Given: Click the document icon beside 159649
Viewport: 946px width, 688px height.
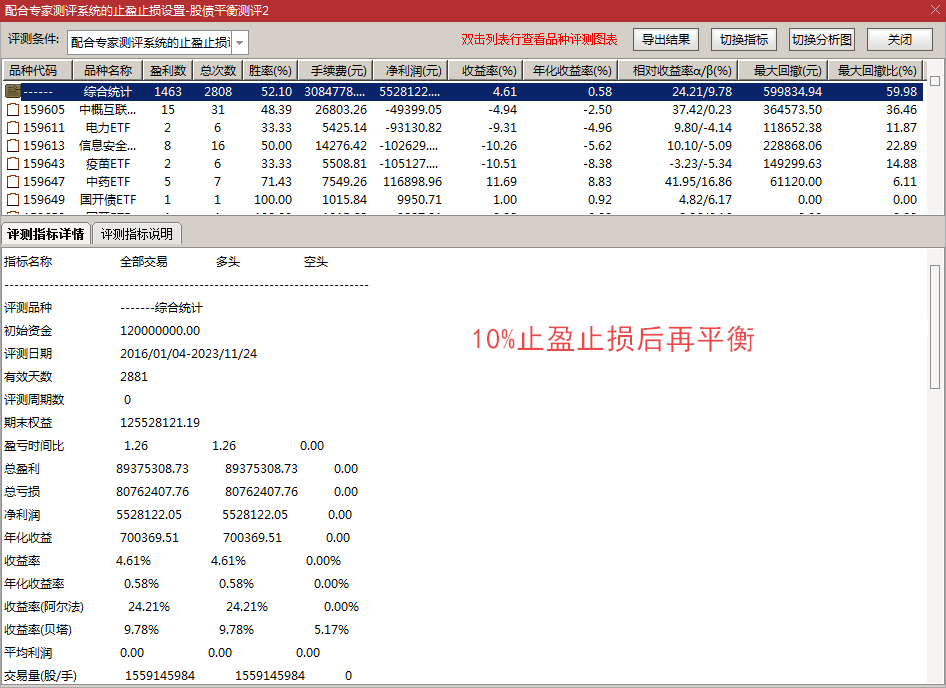Looking at the screenshot, I should coord(13,200).
